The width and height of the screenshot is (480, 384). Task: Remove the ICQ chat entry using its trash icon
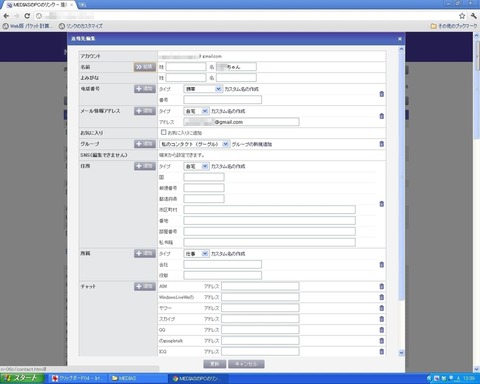coord(382,351)
